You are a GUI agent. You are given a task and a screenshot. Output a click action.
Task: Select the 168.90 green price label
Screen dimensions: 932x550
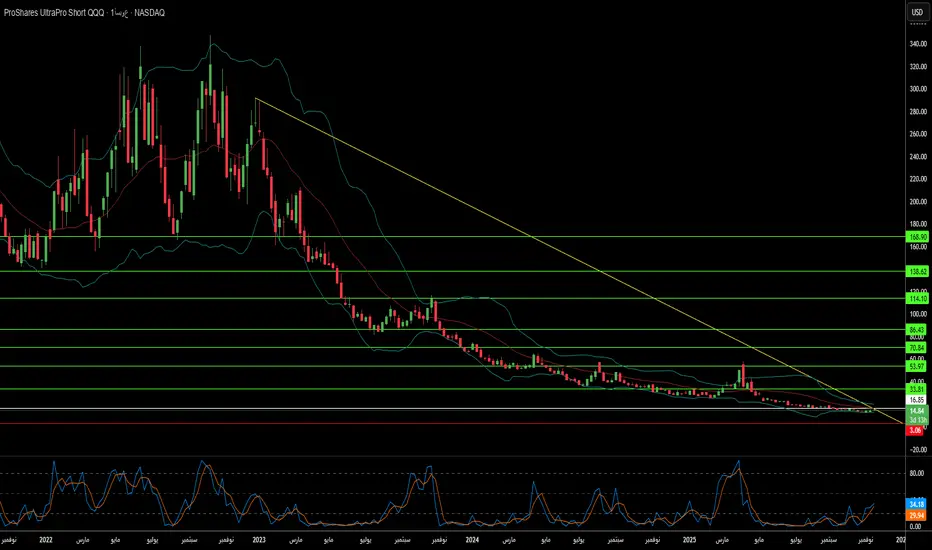[917, 237]
